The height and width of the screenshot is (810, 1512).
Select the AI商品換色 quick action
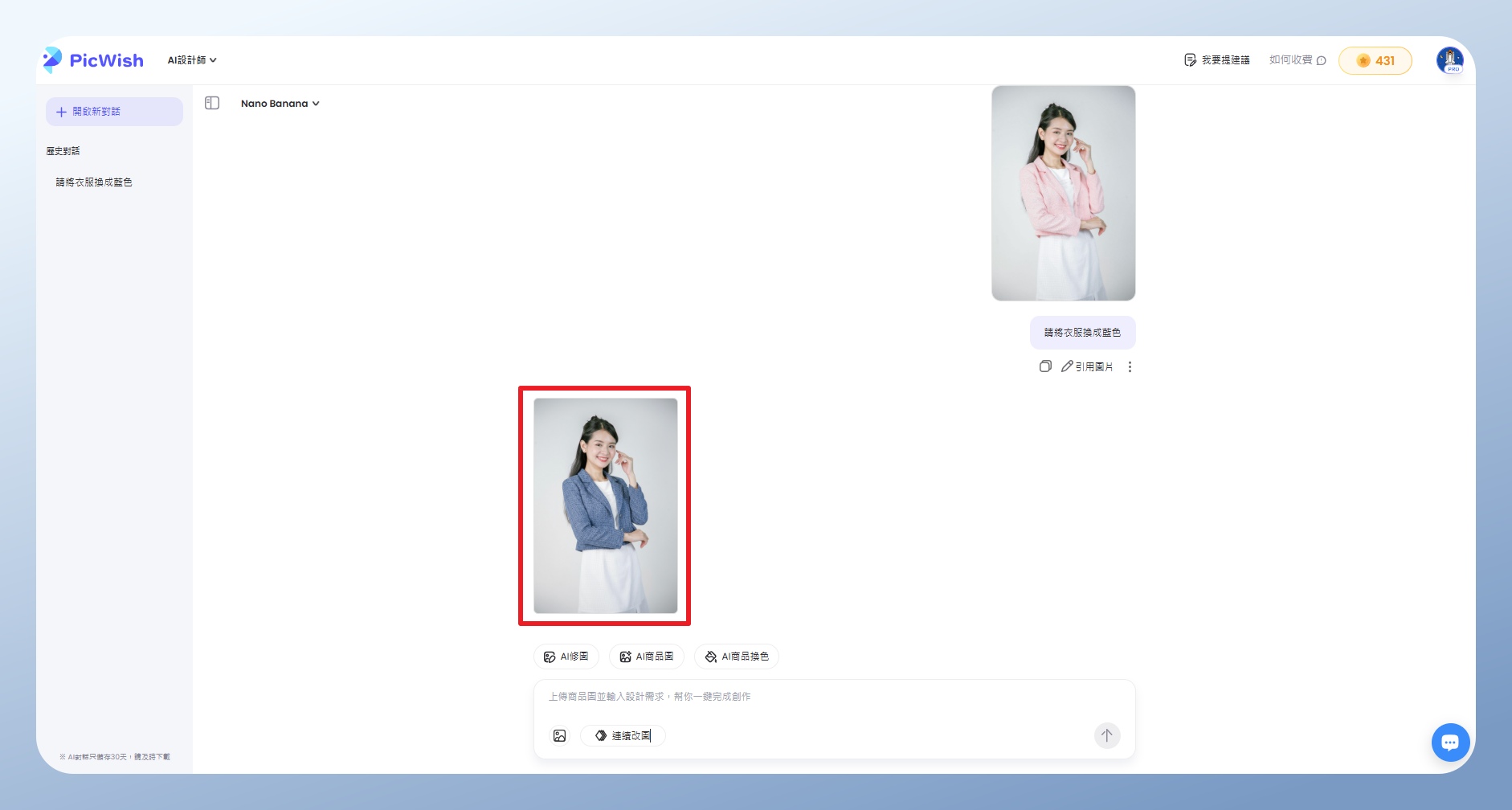(x=737, y=657)
